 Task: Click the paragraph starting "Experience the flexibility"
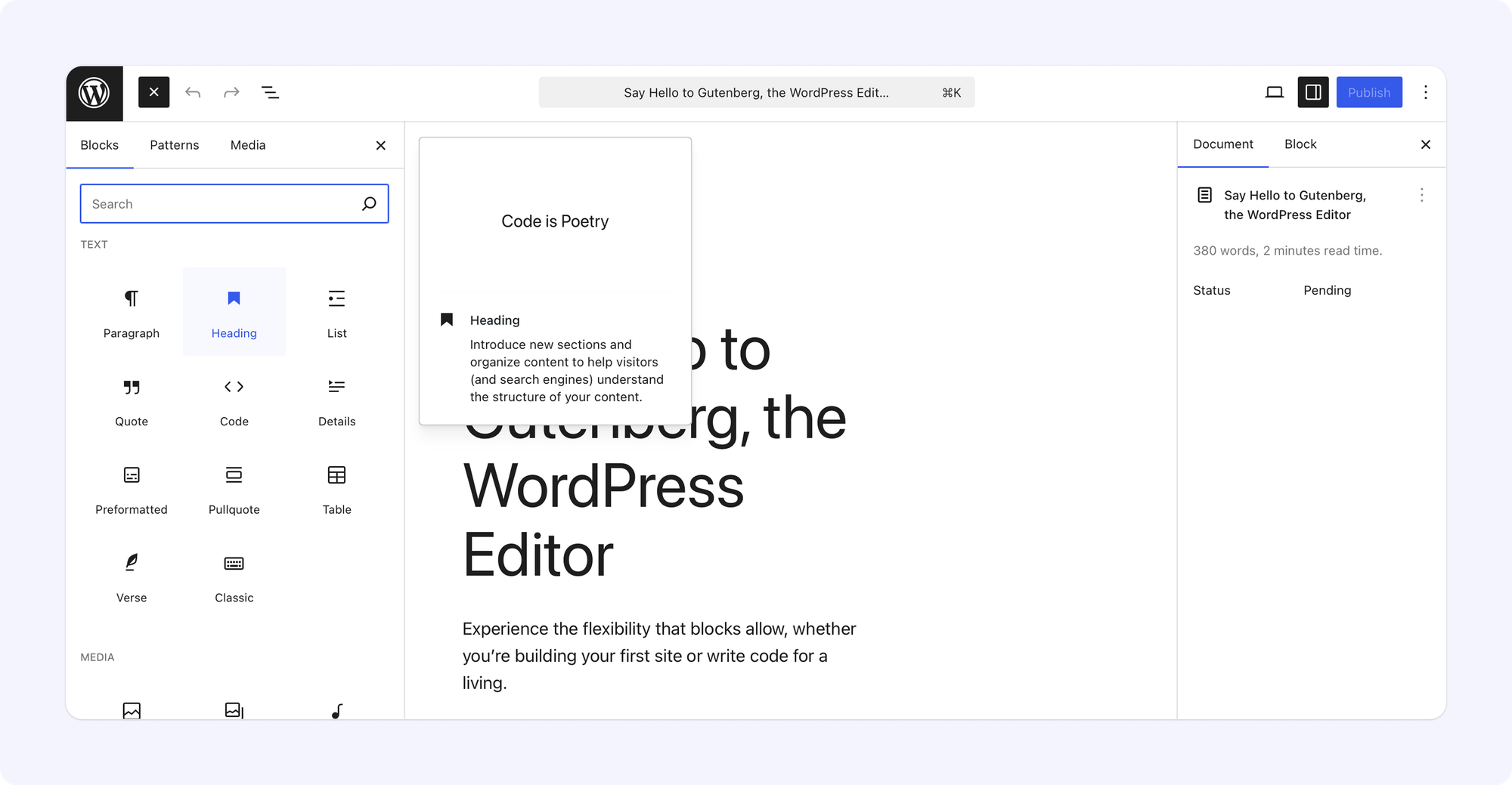pos(659,656)
